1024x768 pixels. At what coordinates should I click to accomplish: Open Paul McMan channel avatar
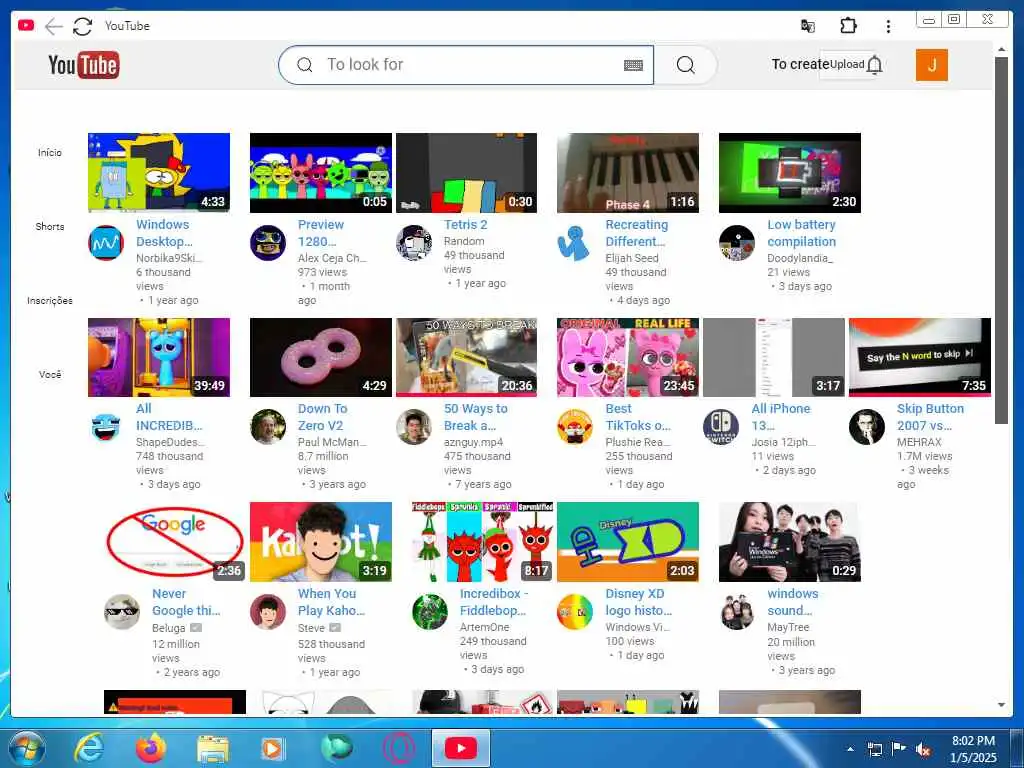pos(268,427)
